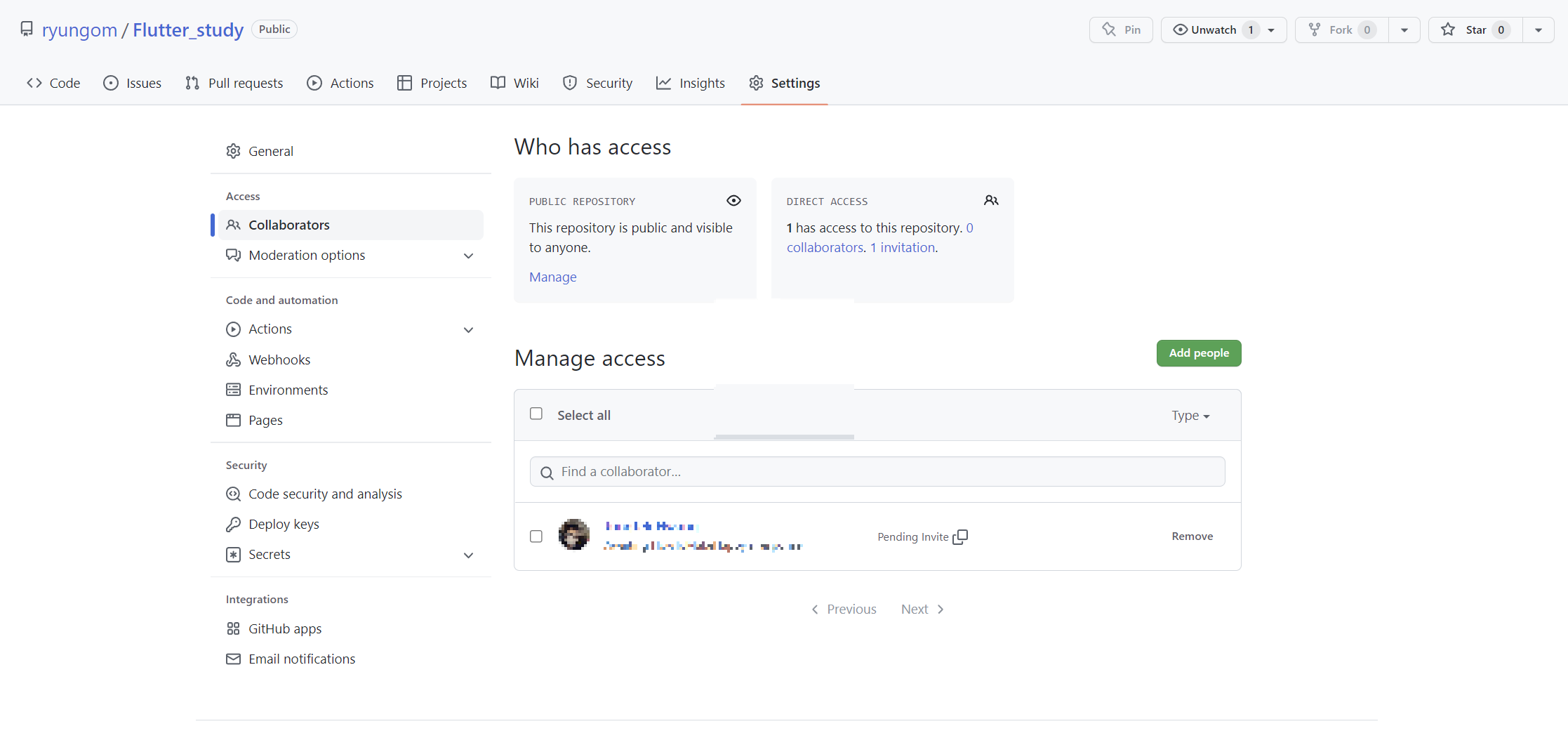Go to Previous page of collaborators

(844, 609)
